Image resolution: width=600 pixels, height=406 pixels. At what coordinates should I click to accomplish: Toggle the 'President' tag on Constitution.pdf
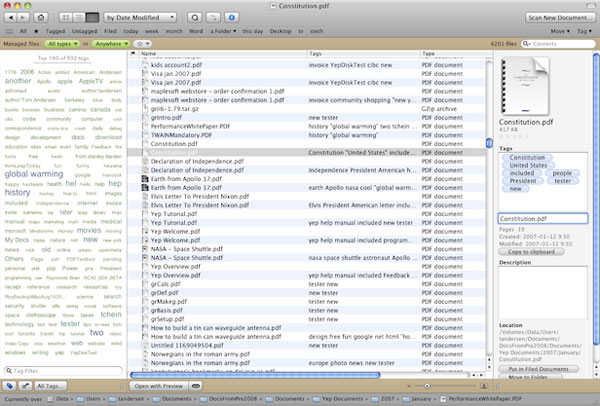[522, 180]
